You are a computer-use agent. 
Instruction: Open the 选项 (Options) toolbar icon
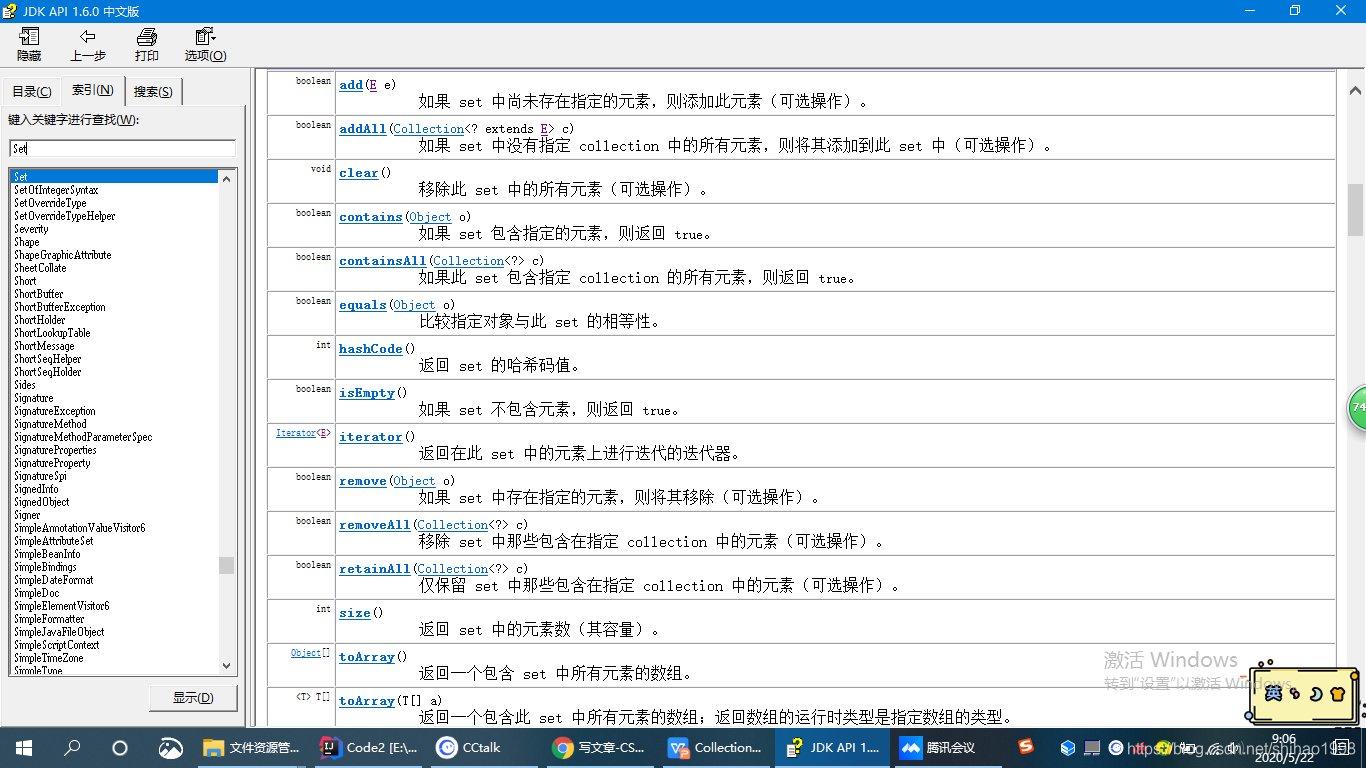[x=204, y=44]
